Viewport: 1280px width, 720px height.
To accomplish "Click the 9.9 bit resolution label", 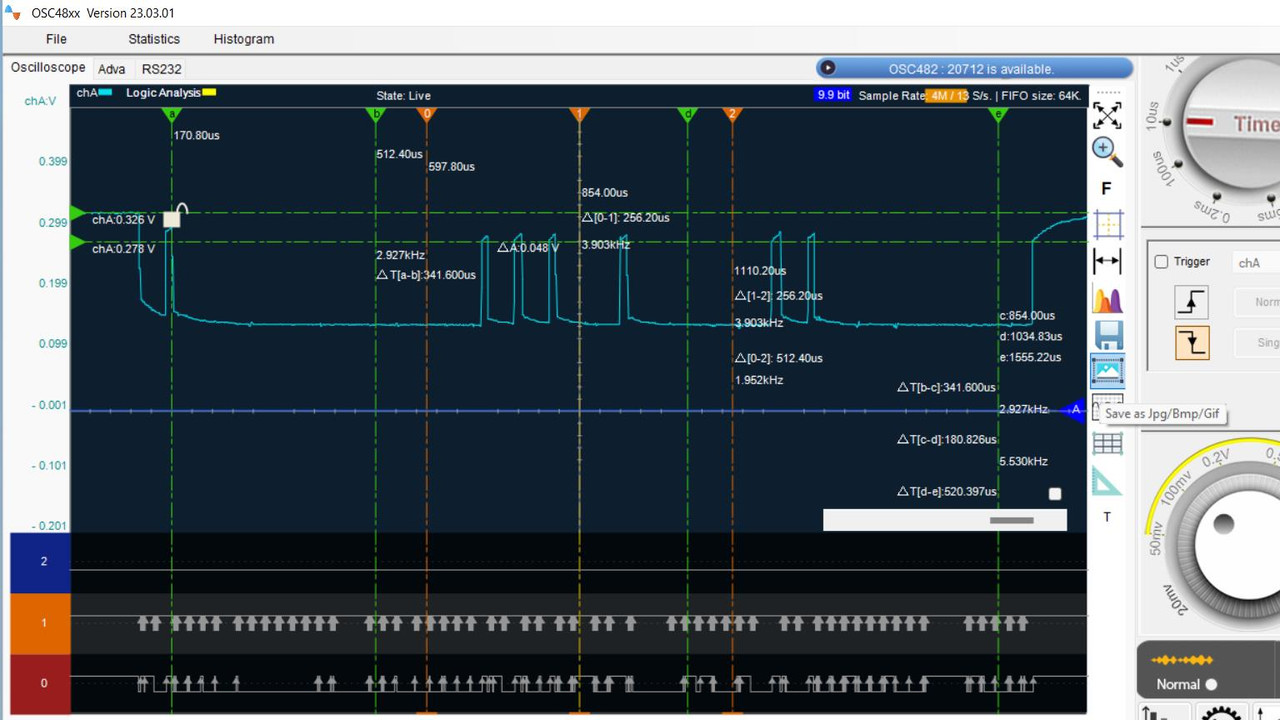I will coord(833,95).
